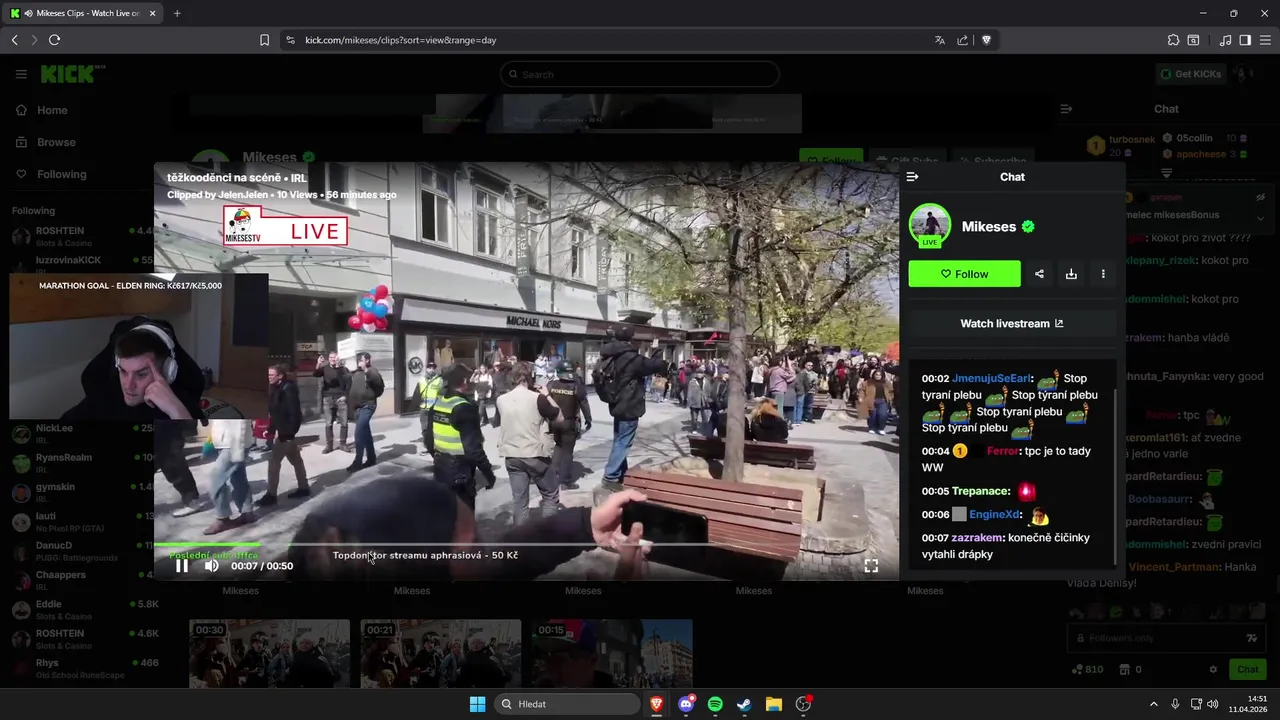Go back in browser history
The image size is (1280, 720).
[x=14, y=40]
